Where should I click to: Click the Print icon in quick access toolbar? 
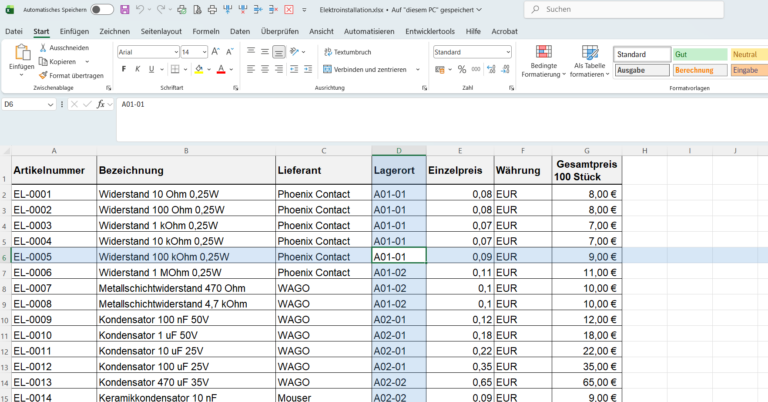click(x=212, y=9)
